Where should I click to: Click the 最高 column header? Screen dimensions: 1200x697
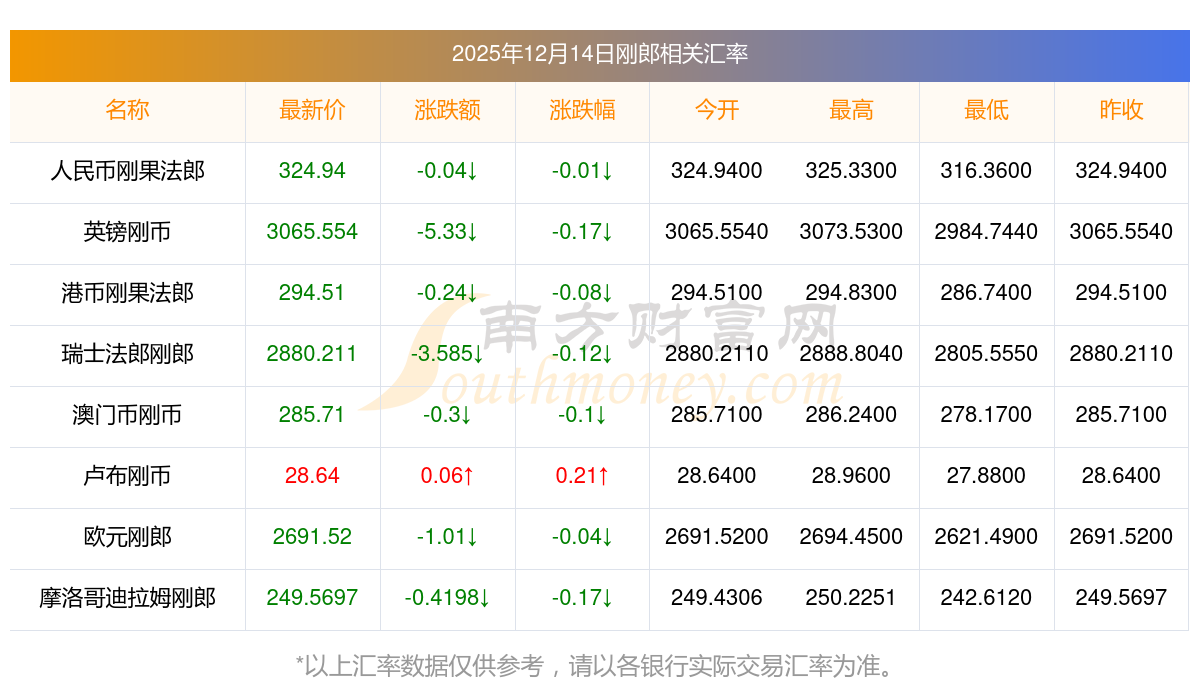point(852,110)
